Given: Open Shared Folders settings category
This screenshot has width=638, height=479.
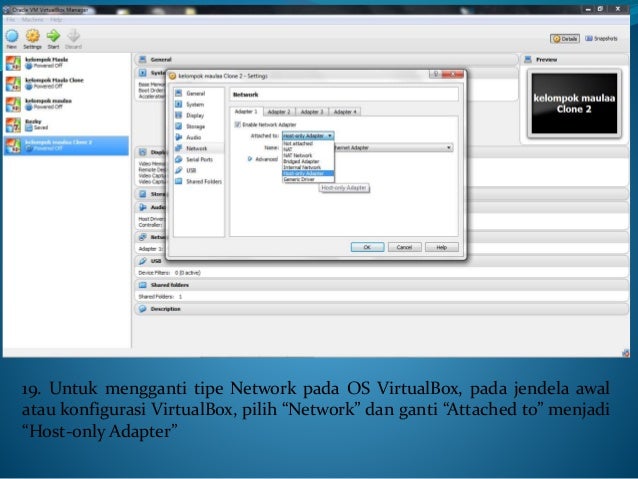Looking at the screenshot, I should [x=199, y=181].
